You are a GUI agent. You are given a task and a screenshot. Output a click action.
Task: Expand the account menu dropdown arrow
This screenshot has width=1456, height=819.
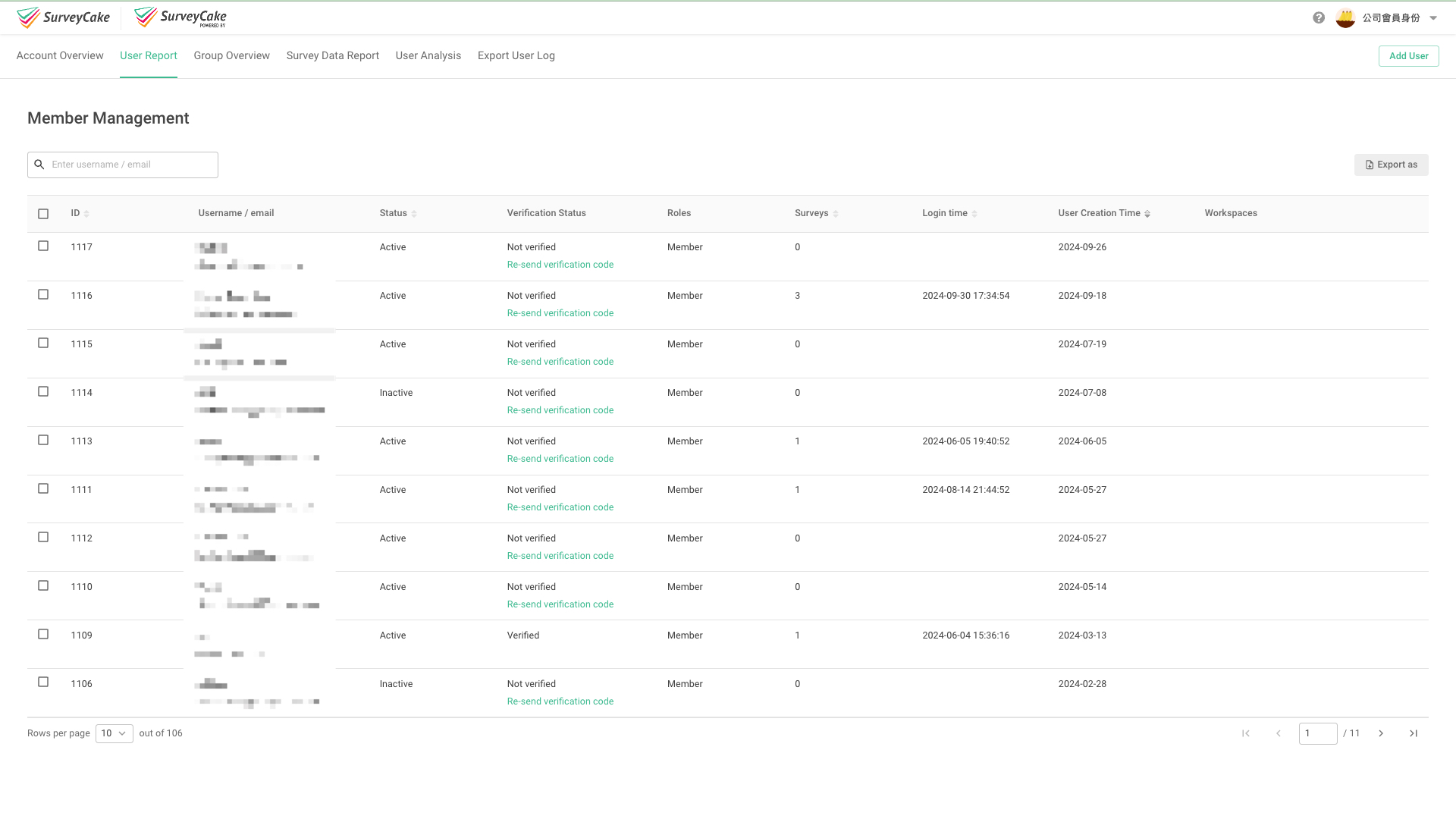(1433, 18)
